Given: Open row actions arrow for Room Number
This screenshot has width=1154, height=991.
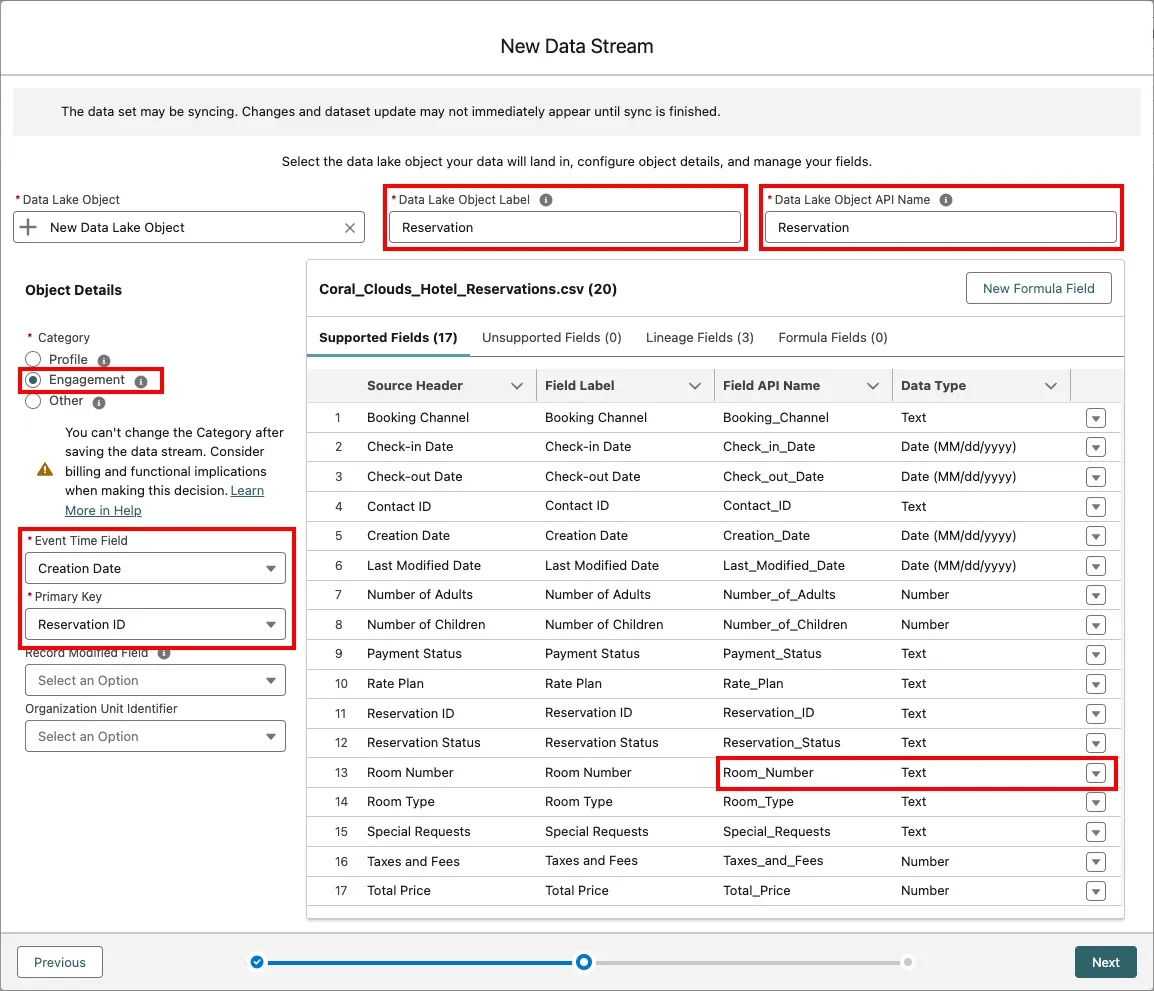Looking at the screenshot, I should coord(1096,773).
